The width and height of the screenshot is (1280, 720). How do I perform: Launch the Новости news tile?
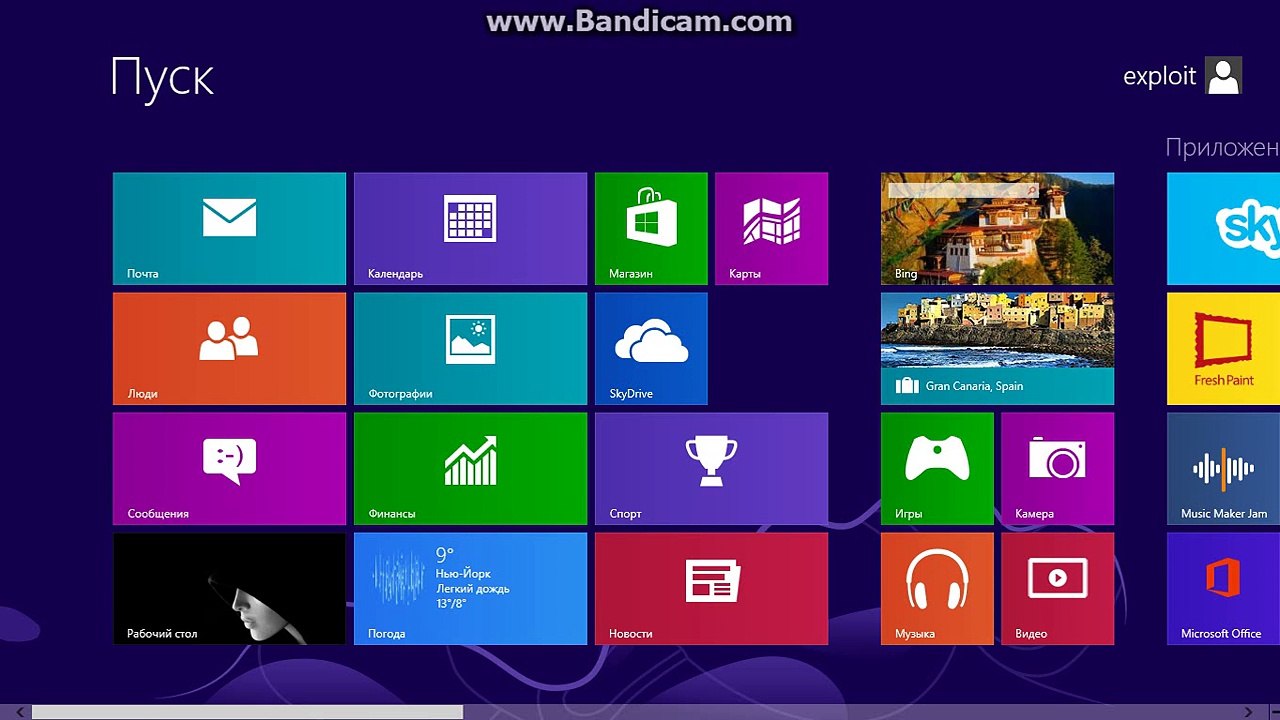[x=711, y=589]
